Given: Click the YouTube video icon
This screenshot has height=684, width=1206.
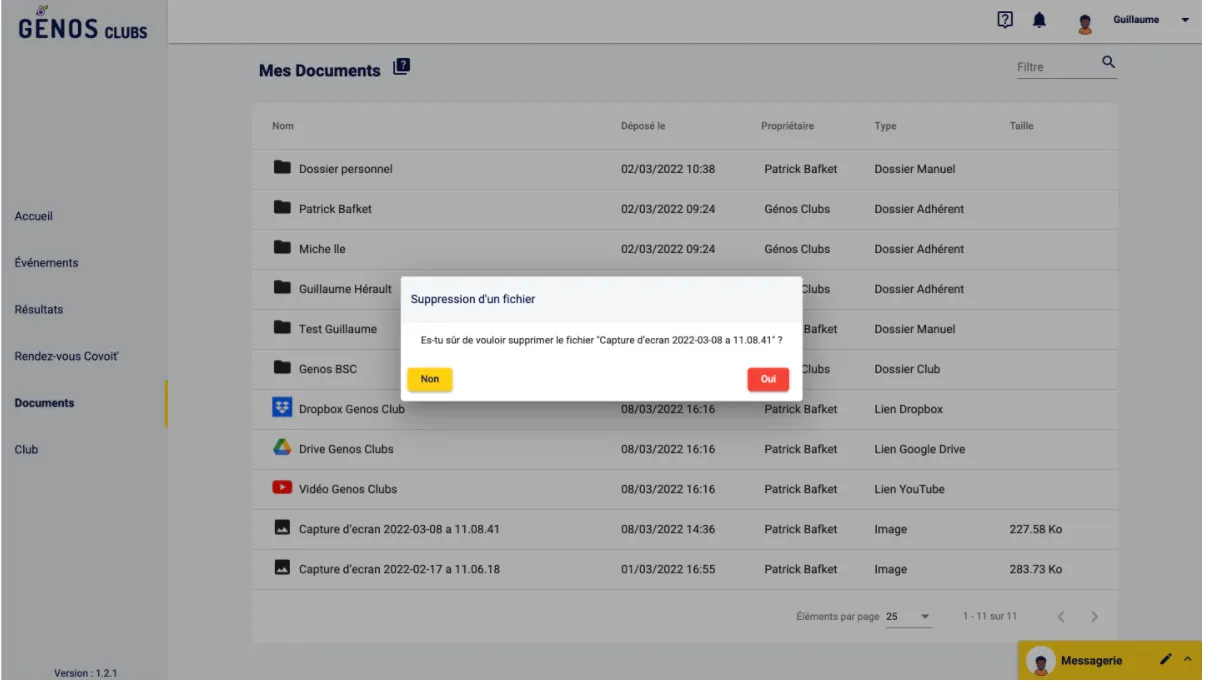Looking at the screenshot, I should 282,488.
